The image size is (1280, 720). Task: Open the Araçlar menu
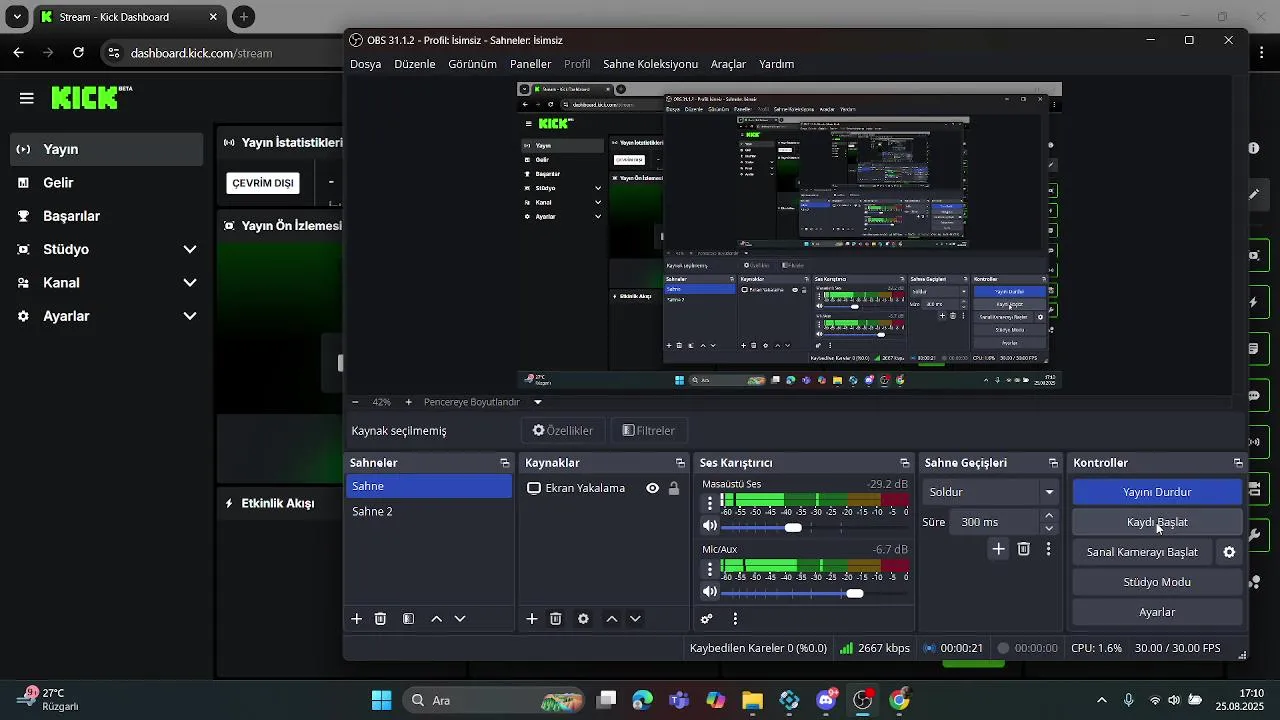(x=728, y=64)
